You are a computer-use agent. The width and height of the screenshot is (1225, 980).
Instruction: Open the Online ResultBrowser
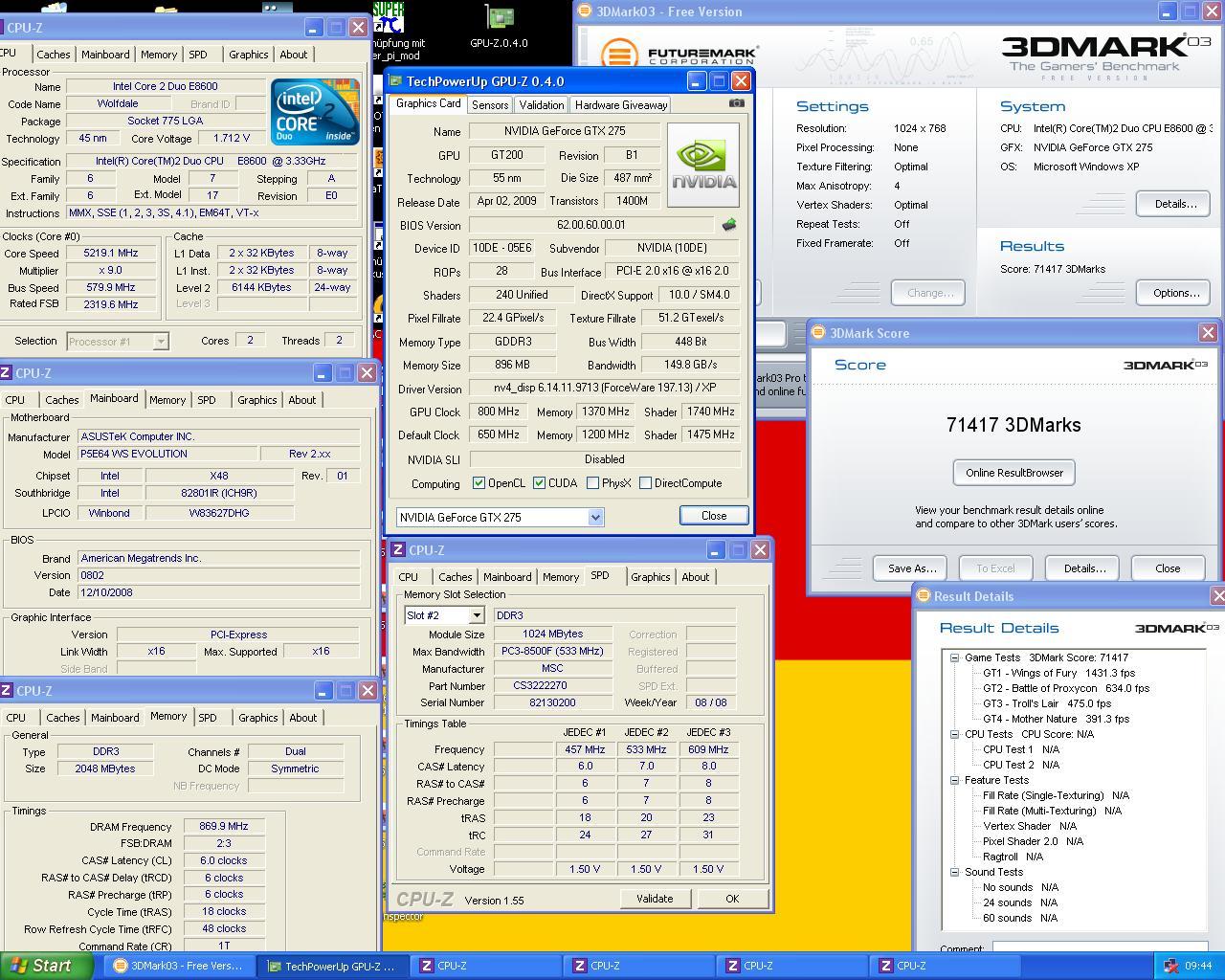pos(1014,473)
